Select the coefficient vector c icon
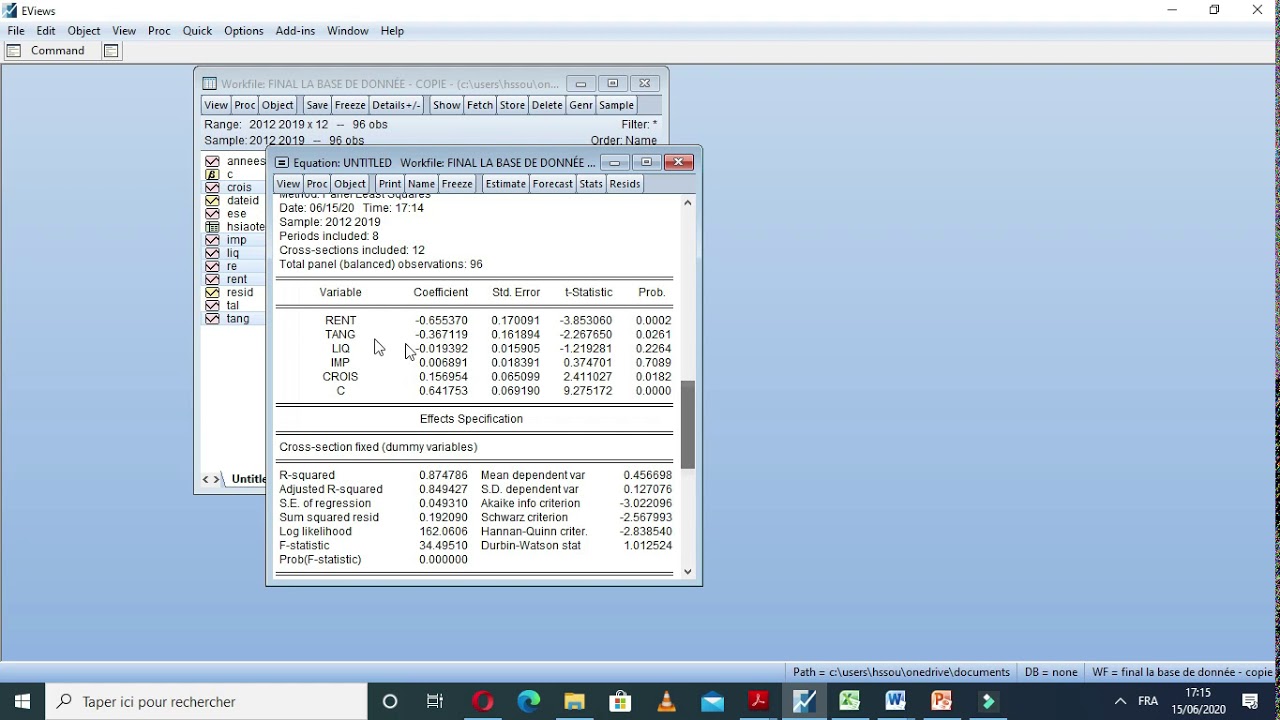The width and height of the screenshot is (1280, 720). point(212,174)
